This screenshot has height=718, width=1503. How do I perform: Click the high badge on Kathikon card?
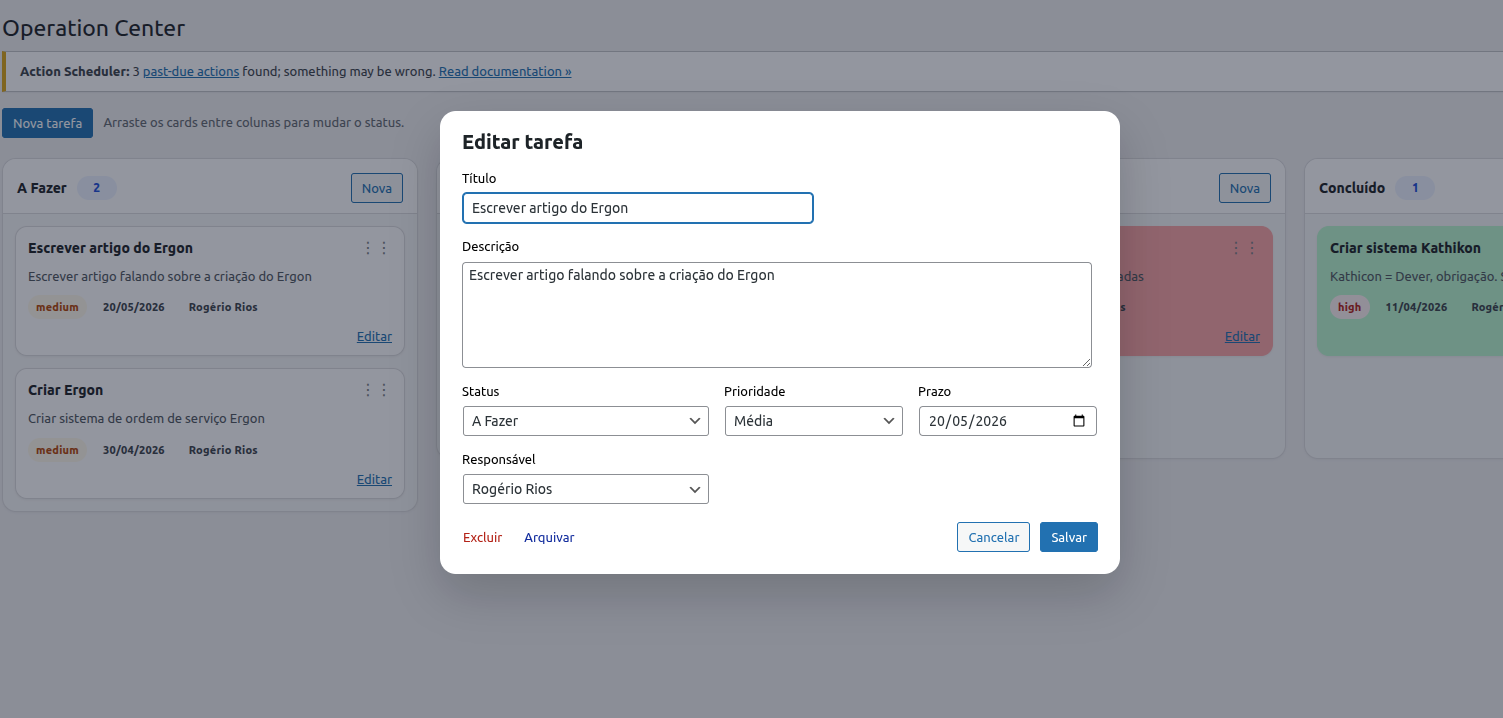pos(1350,307)
